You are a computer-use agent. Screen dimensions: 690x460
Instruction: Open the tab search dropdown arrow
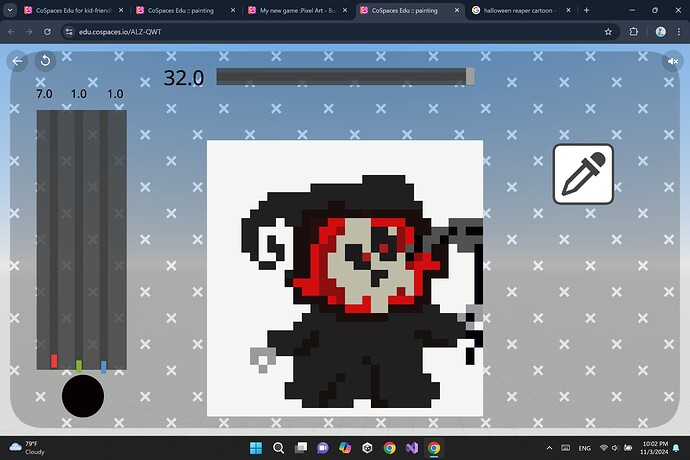pyautogui.click(x=10, y=10)
